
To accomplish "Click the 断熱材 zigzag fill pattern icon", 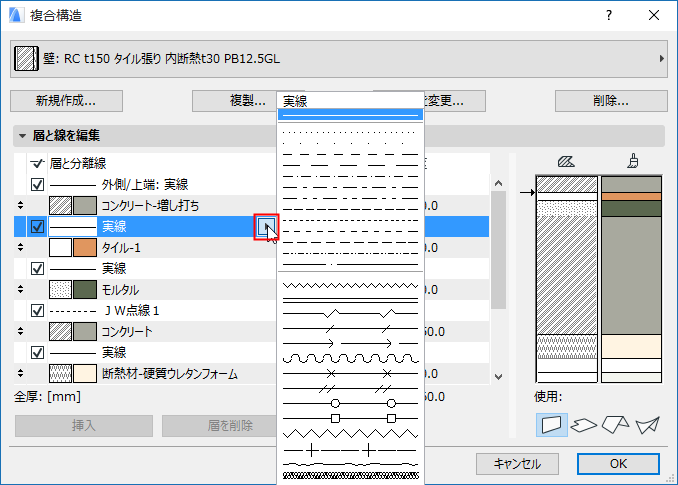I will (60, 373).
